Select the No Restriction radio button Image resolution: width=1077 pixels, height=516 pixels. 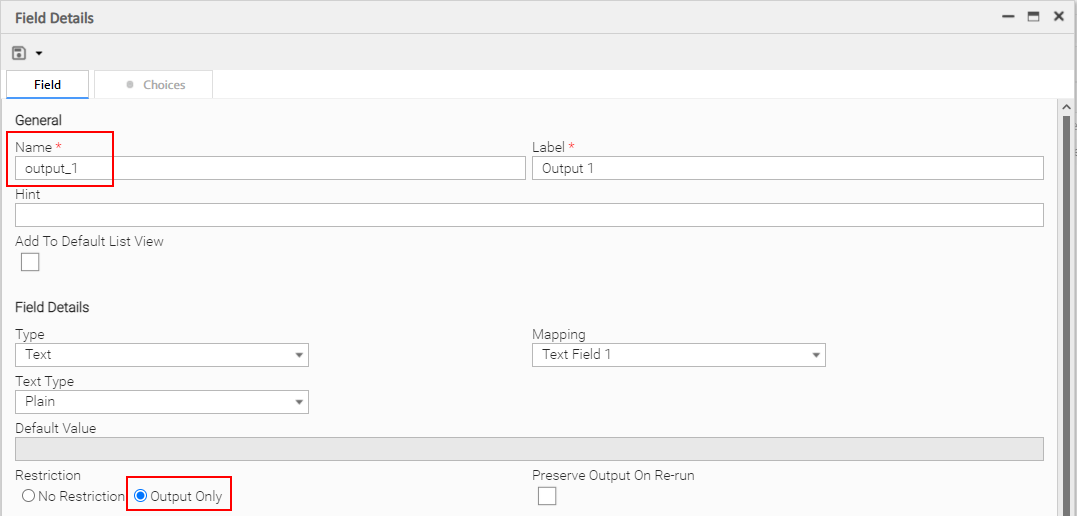tap(28, 496)
